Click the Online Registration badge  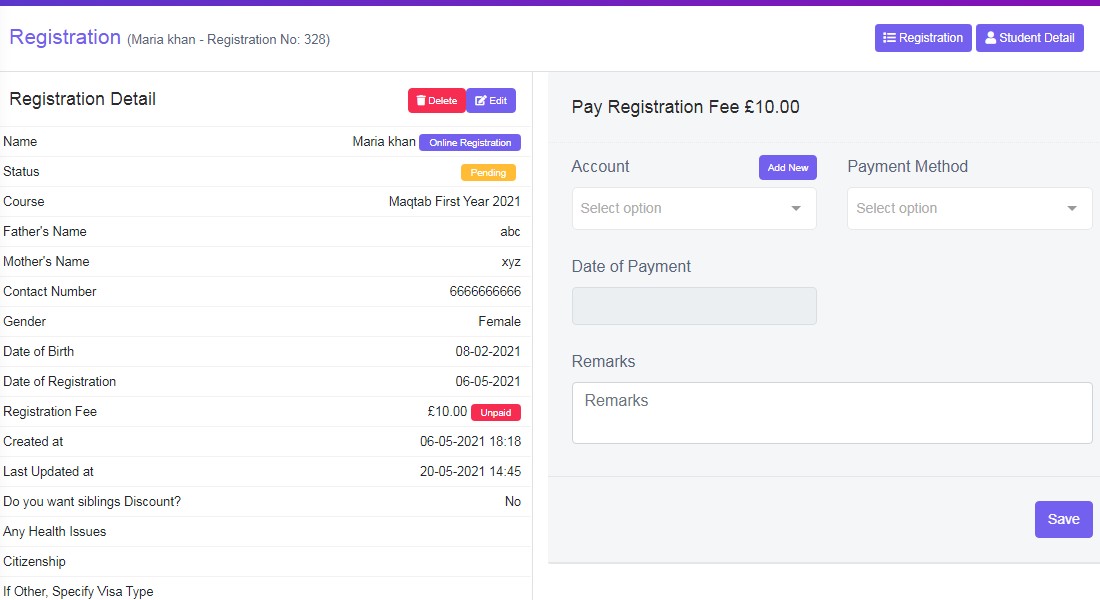tap(470, 142)
